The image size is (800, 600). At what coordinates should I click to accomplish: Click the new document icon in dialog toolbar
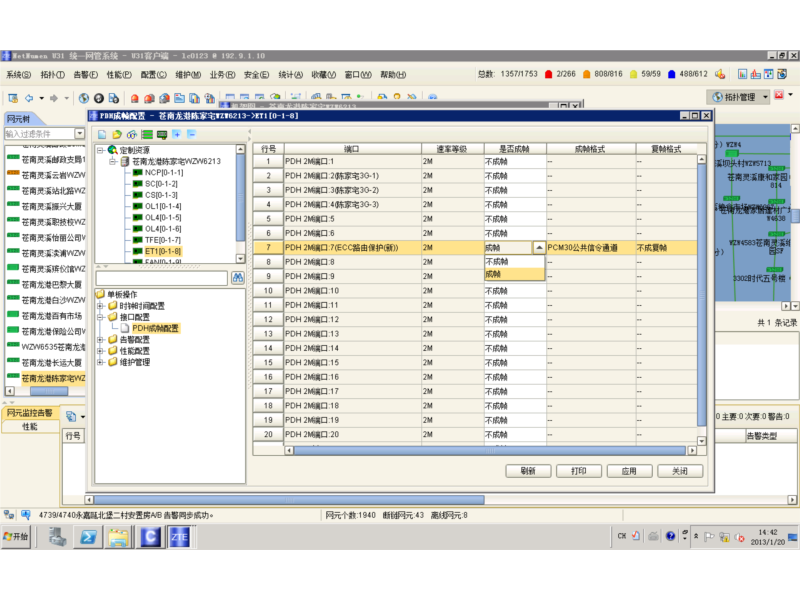pos(103,134)
